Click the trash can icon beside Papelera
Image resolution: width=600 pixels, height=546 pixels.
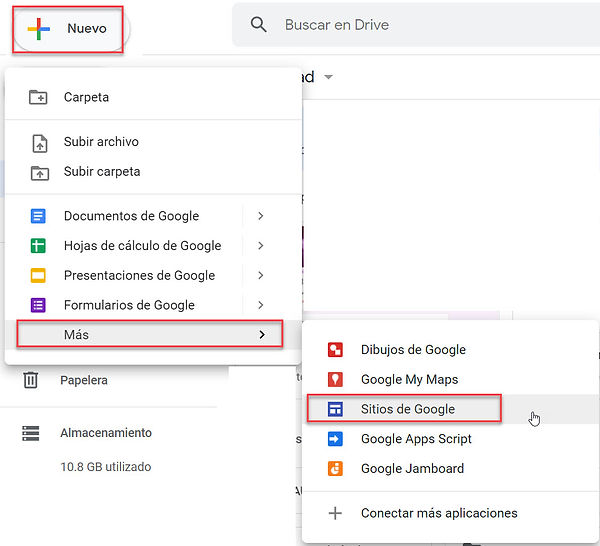click(31, 380)
